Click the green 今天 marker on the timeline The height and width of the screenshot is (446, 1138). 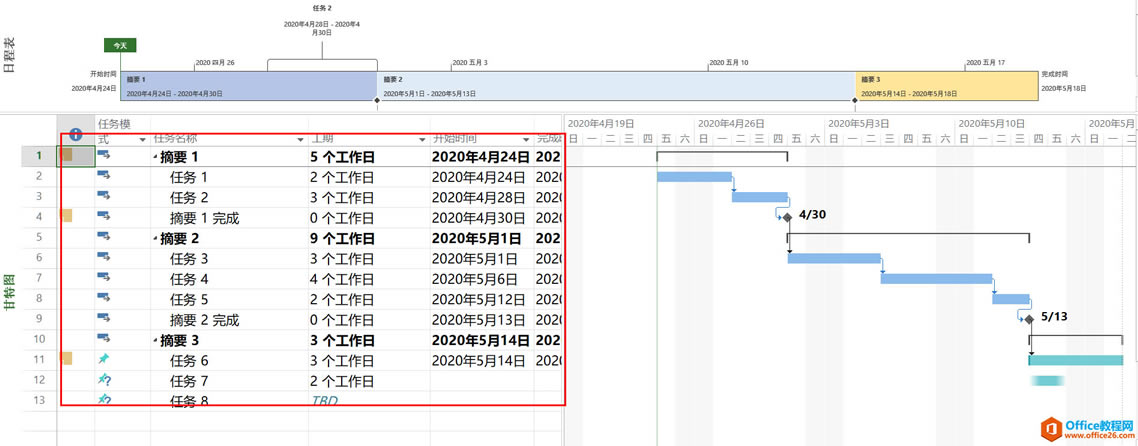[120, 45]
